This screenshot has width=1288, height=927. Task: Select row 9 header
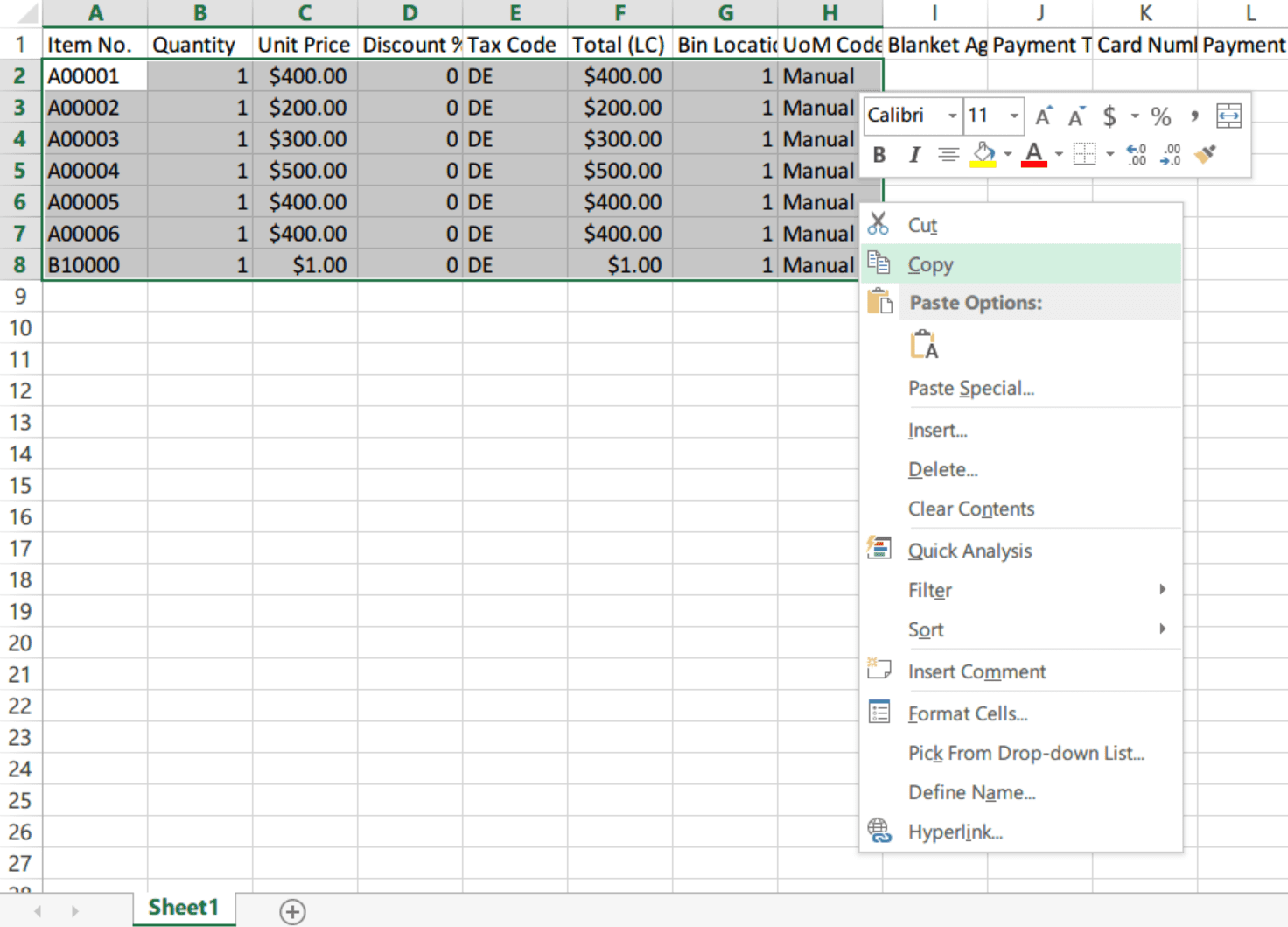[x=20, y=297]
